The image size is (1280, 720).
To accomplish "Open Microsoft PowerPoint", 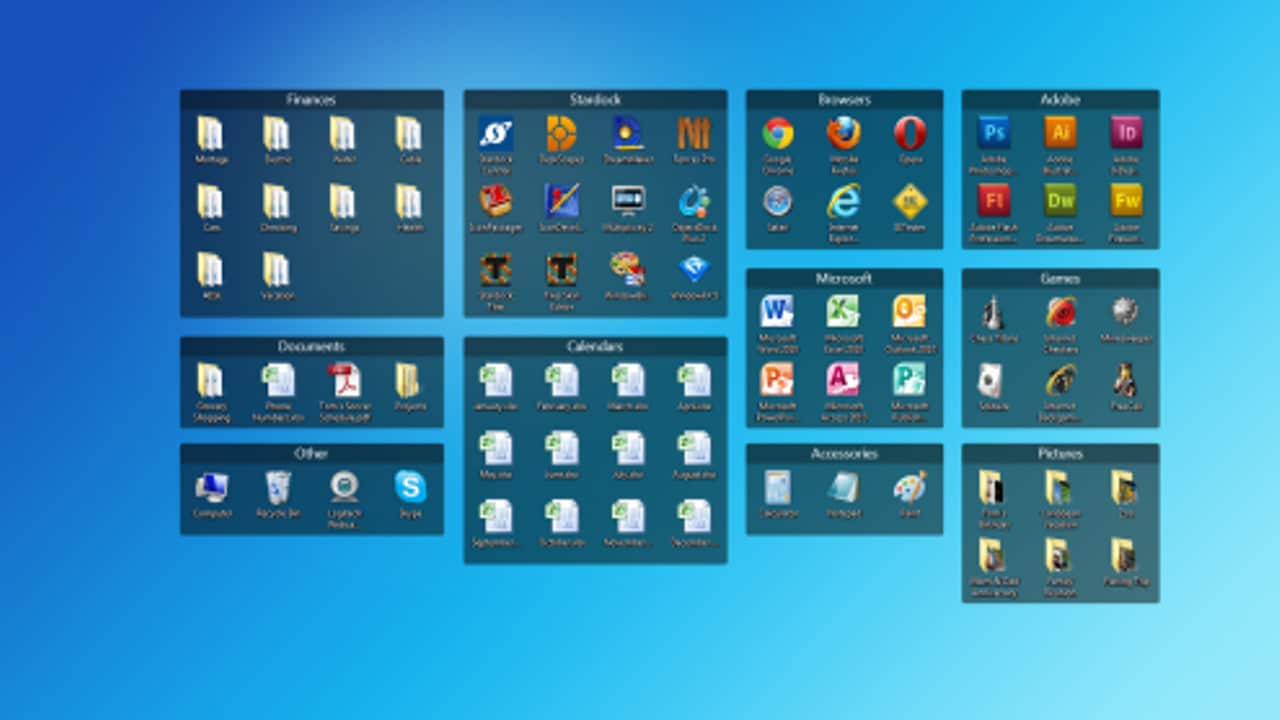I will pos(777,378).
